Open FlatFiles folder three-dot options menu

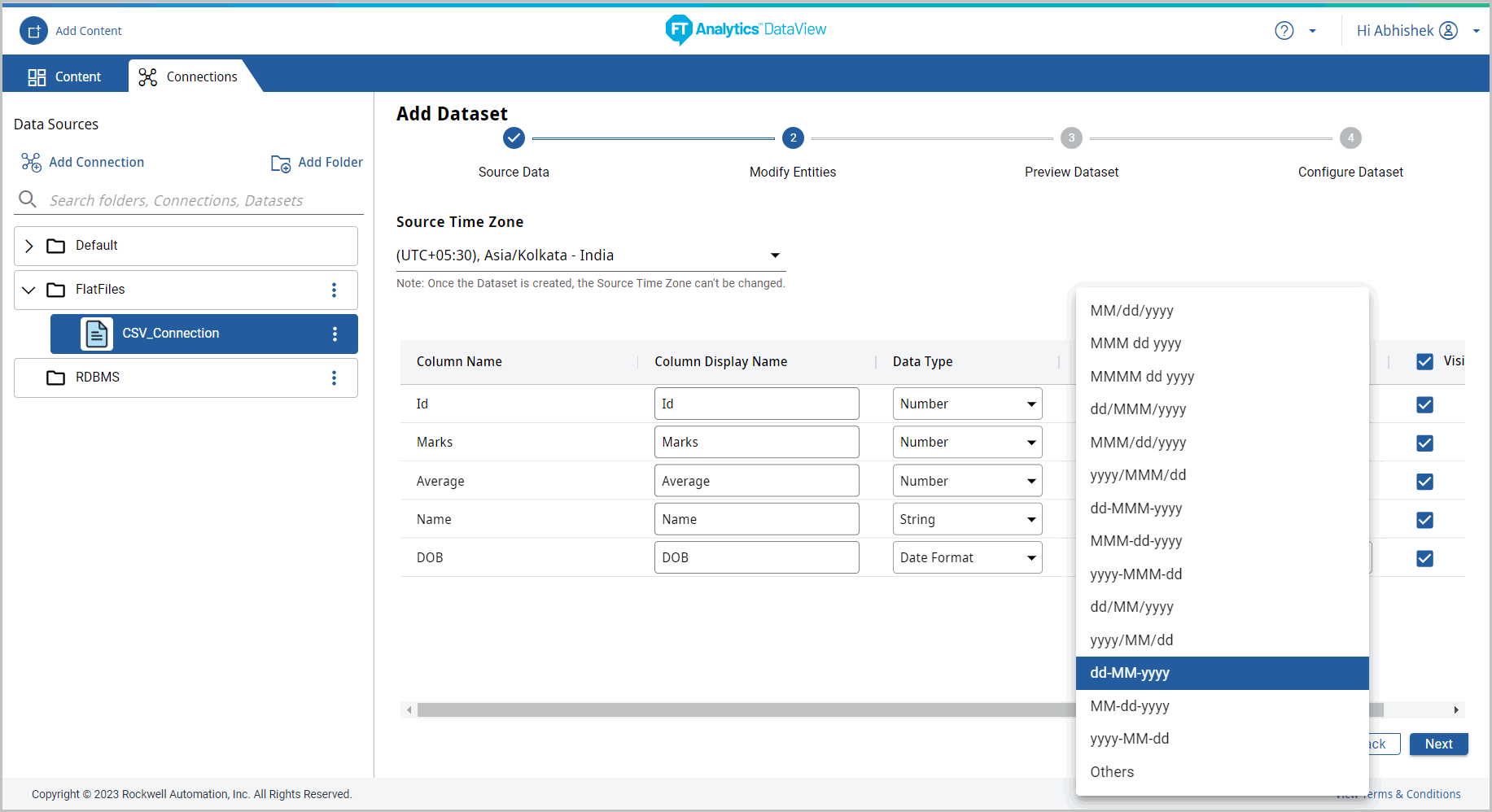coord(334,290)
